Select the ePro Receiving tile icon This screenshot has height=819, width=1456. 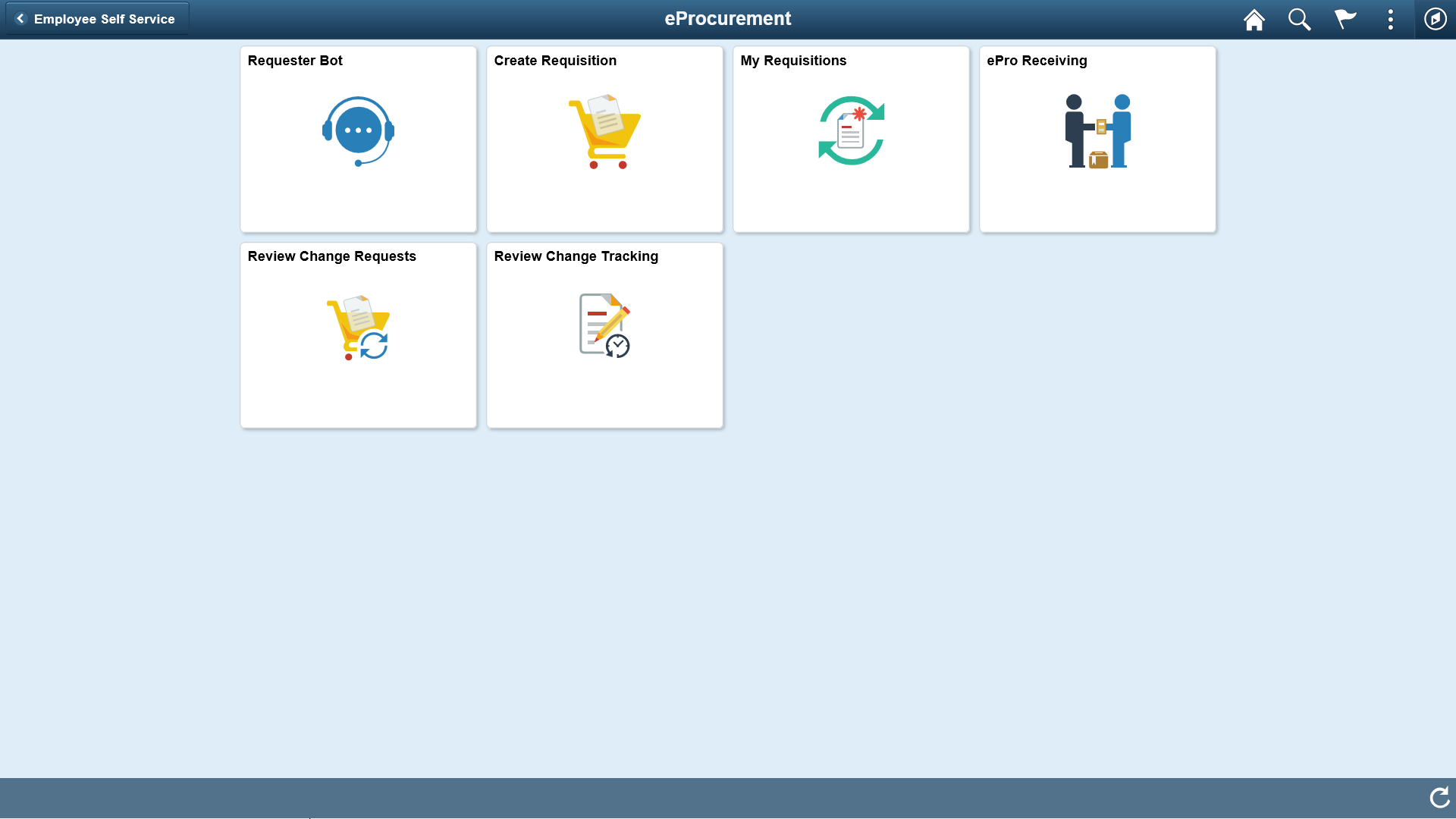(x=1097, y=130)
